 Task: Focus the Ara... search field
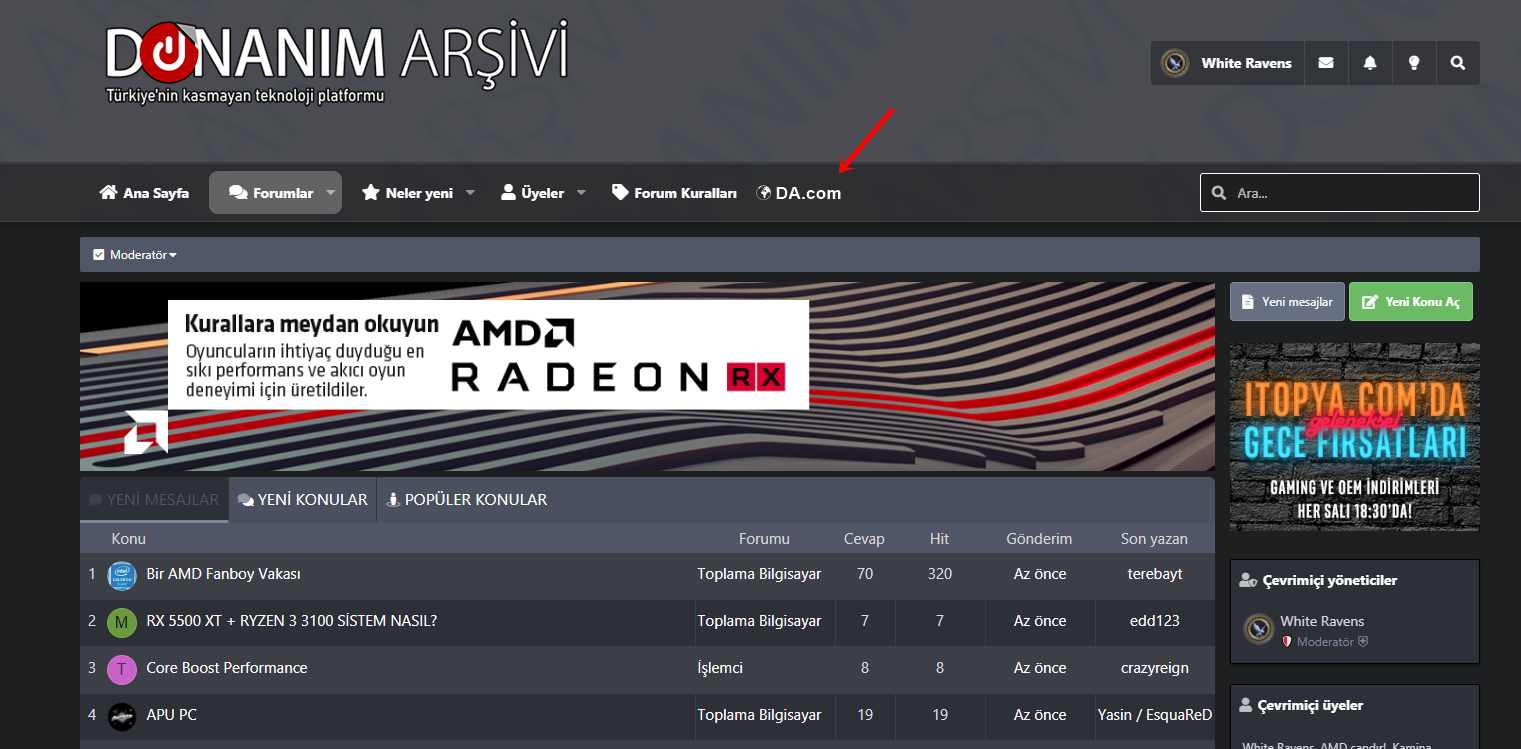1340,193
